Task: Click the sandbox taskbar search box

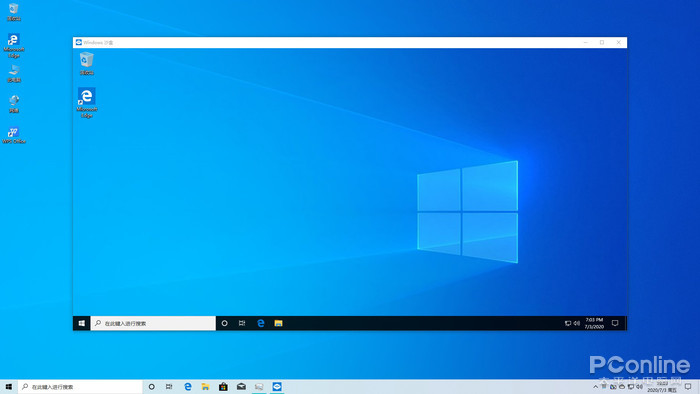Action: pos(153,323)
